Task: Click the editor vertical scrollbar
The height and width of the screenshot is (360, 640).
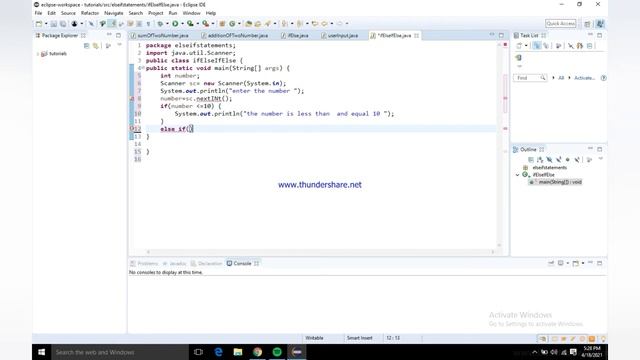Action: 499,144
